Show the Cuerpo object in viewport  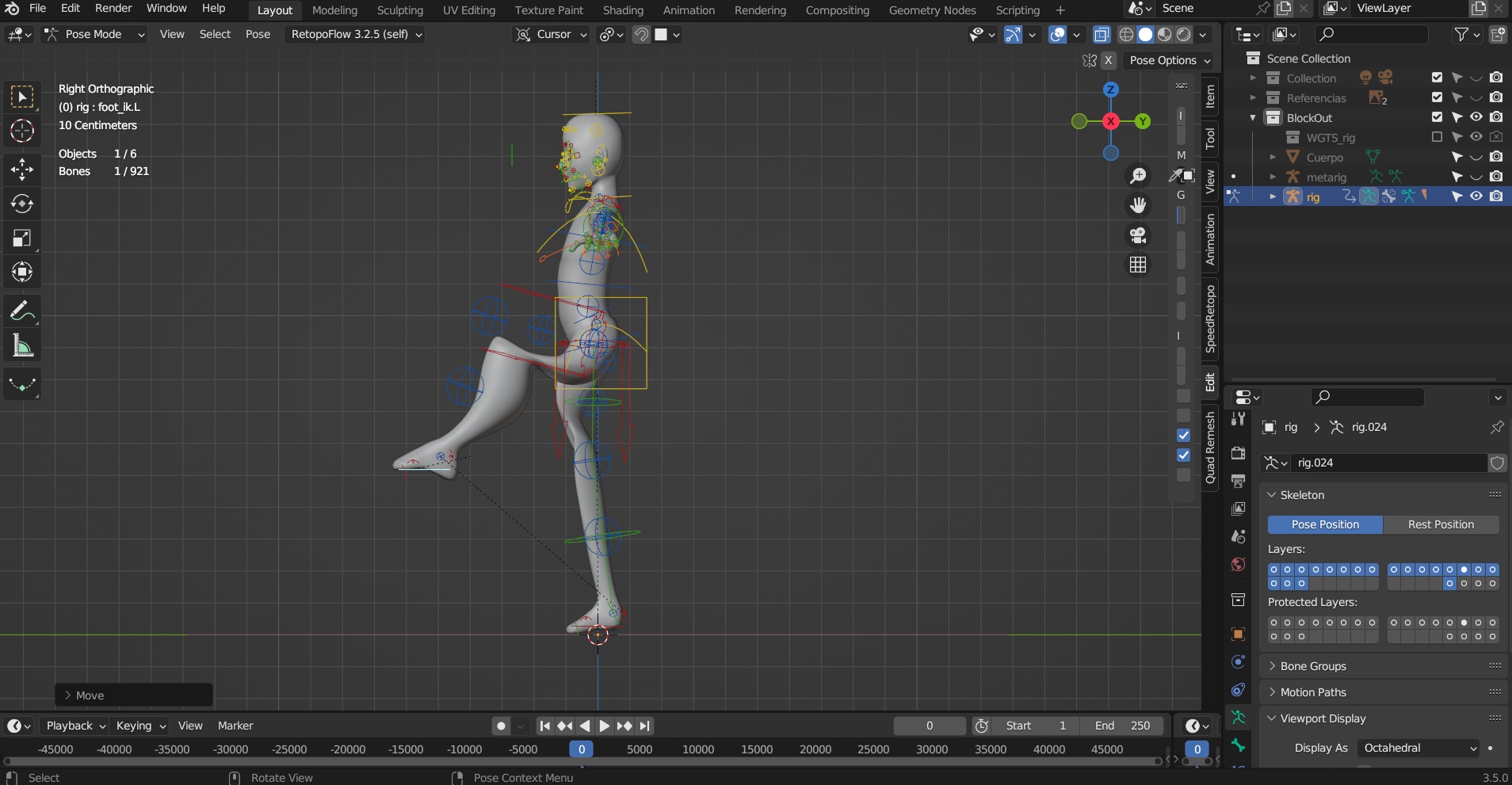[1476, 157]
